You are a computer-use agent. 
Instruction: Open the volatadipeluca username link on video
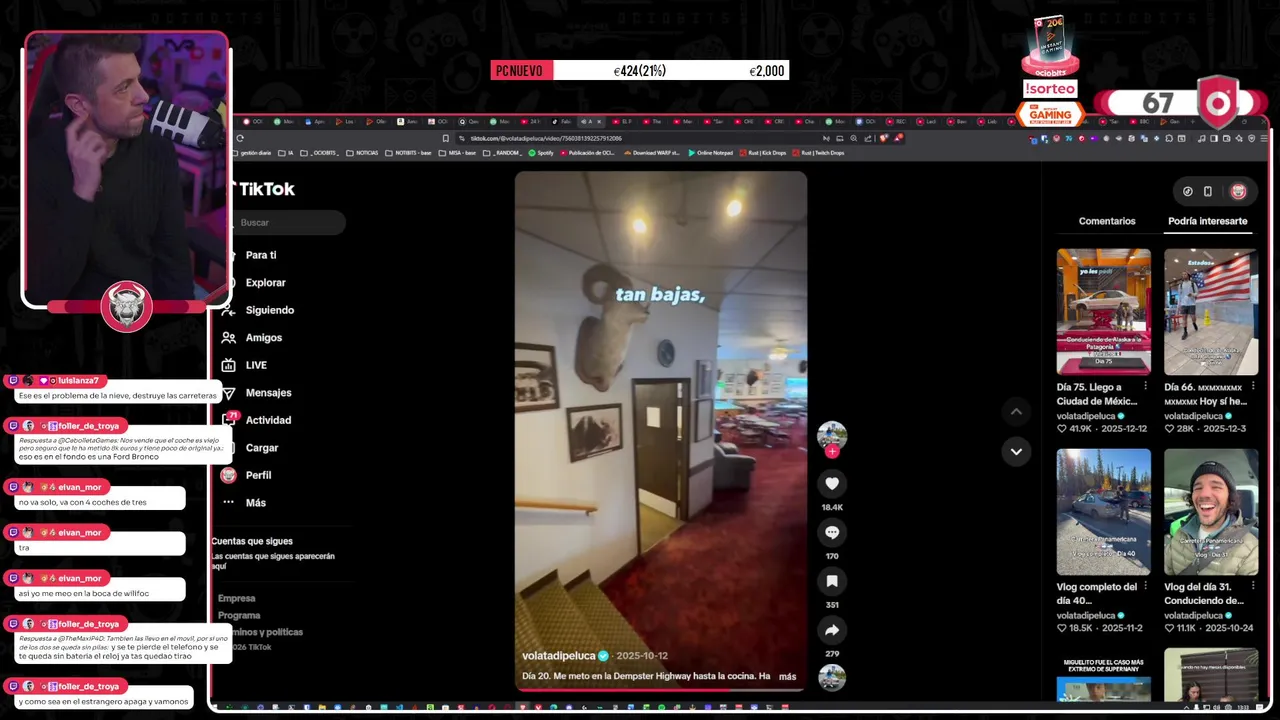pos(558,656)
